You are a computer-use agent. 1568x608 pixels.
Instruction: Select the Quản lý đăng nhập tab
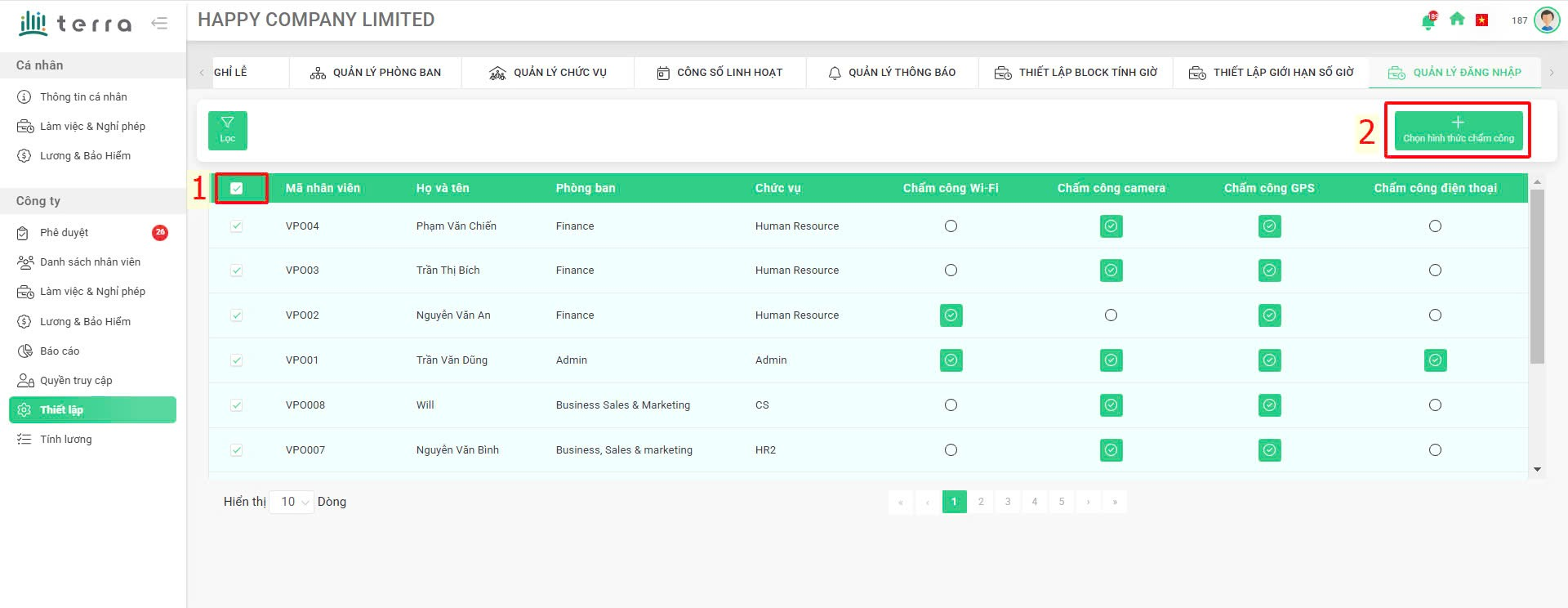coord(1455,73)
